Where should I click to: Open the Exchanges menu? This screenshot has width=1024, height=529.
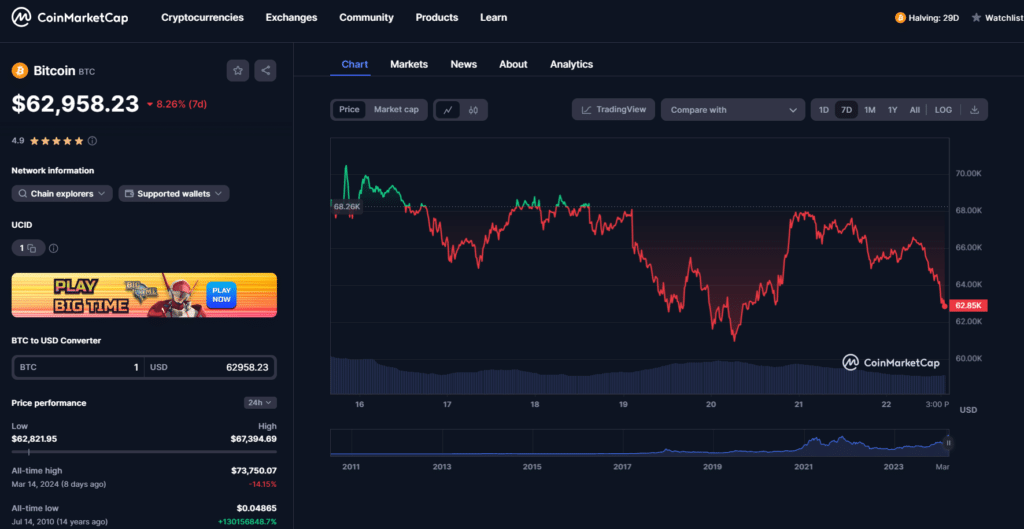coord(291,18)
